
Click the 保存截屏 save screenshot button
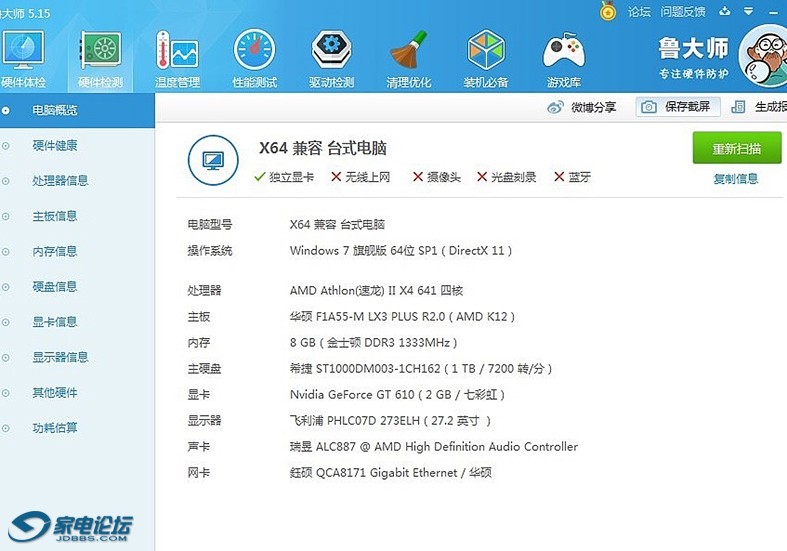pos(677,107)
